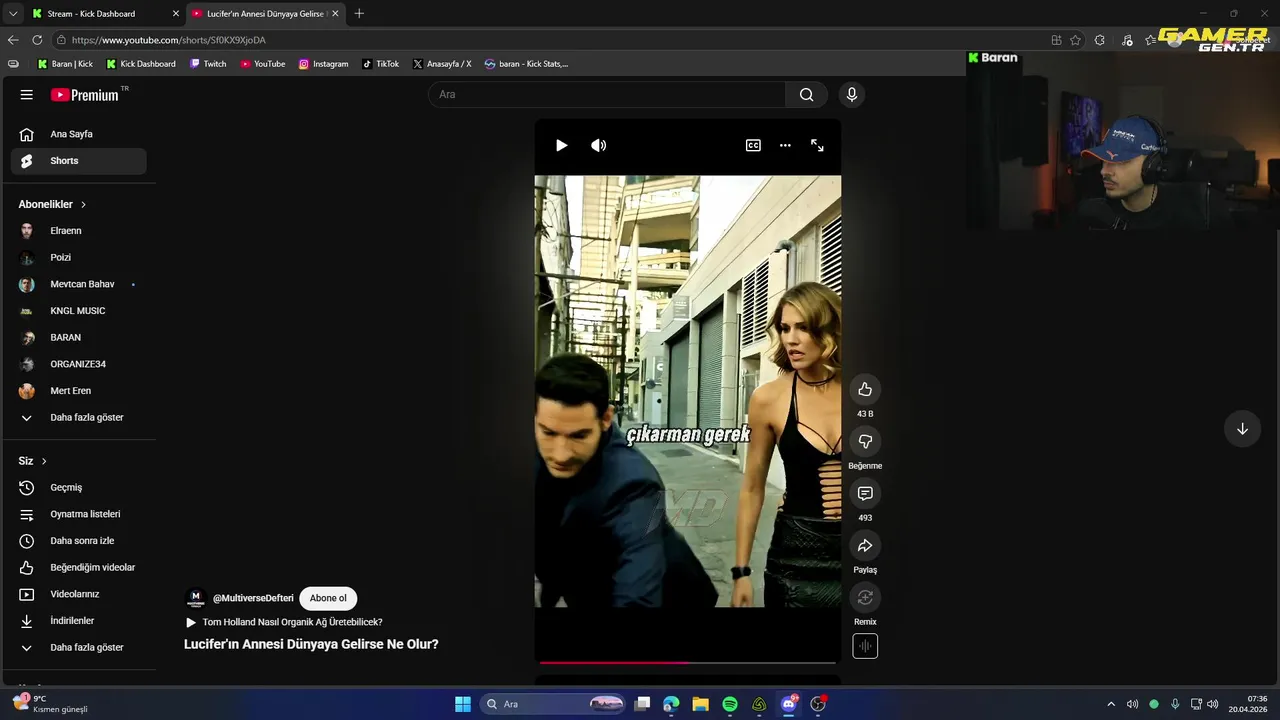The height and width of the screenshot is (720, 1280).
Task: Toggle closed captions (CC) on the Short
Action: coord(753,145)
